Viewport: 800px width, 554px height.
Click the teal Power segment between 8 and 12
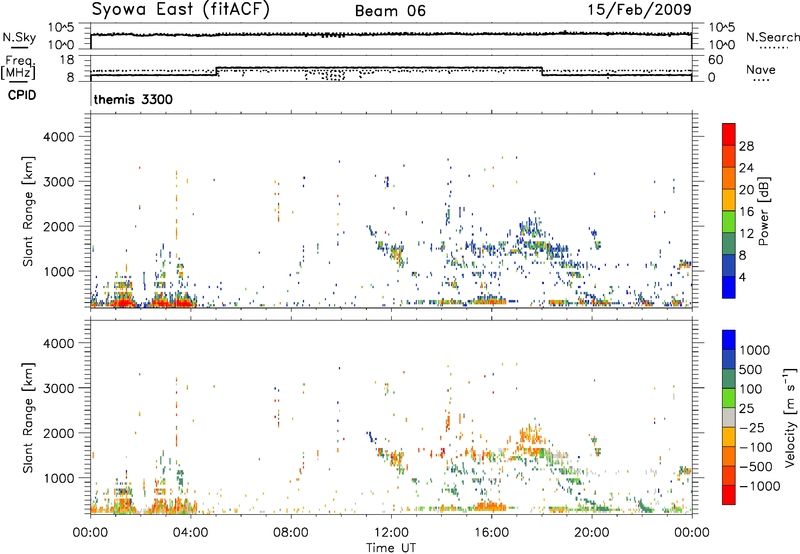(x=729, y=243)
